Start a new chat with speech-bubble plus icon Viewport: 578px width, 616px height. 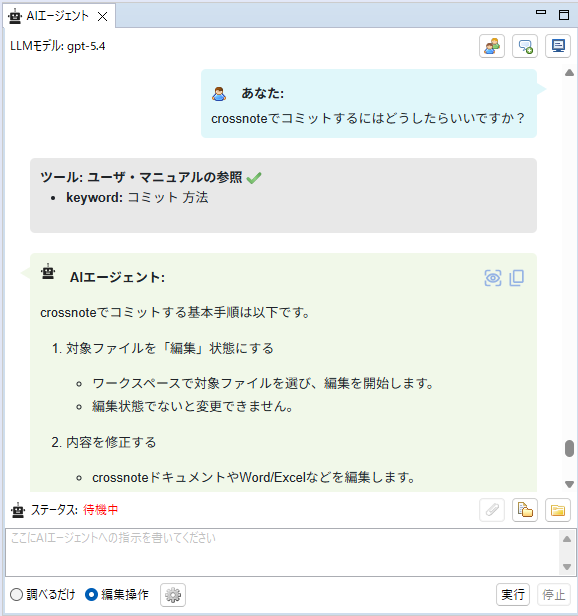tap(525, 46)
